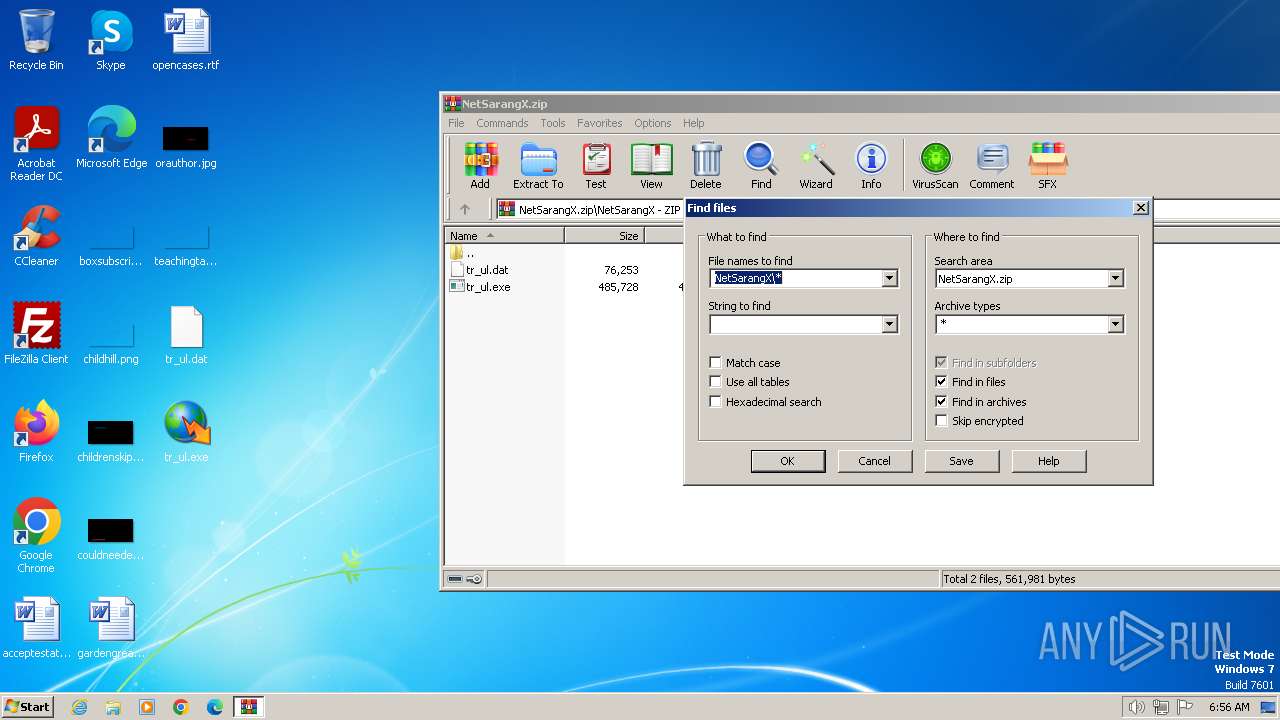
Task: Toggle Find in subfolders checkbox
Action: point(941,363)
